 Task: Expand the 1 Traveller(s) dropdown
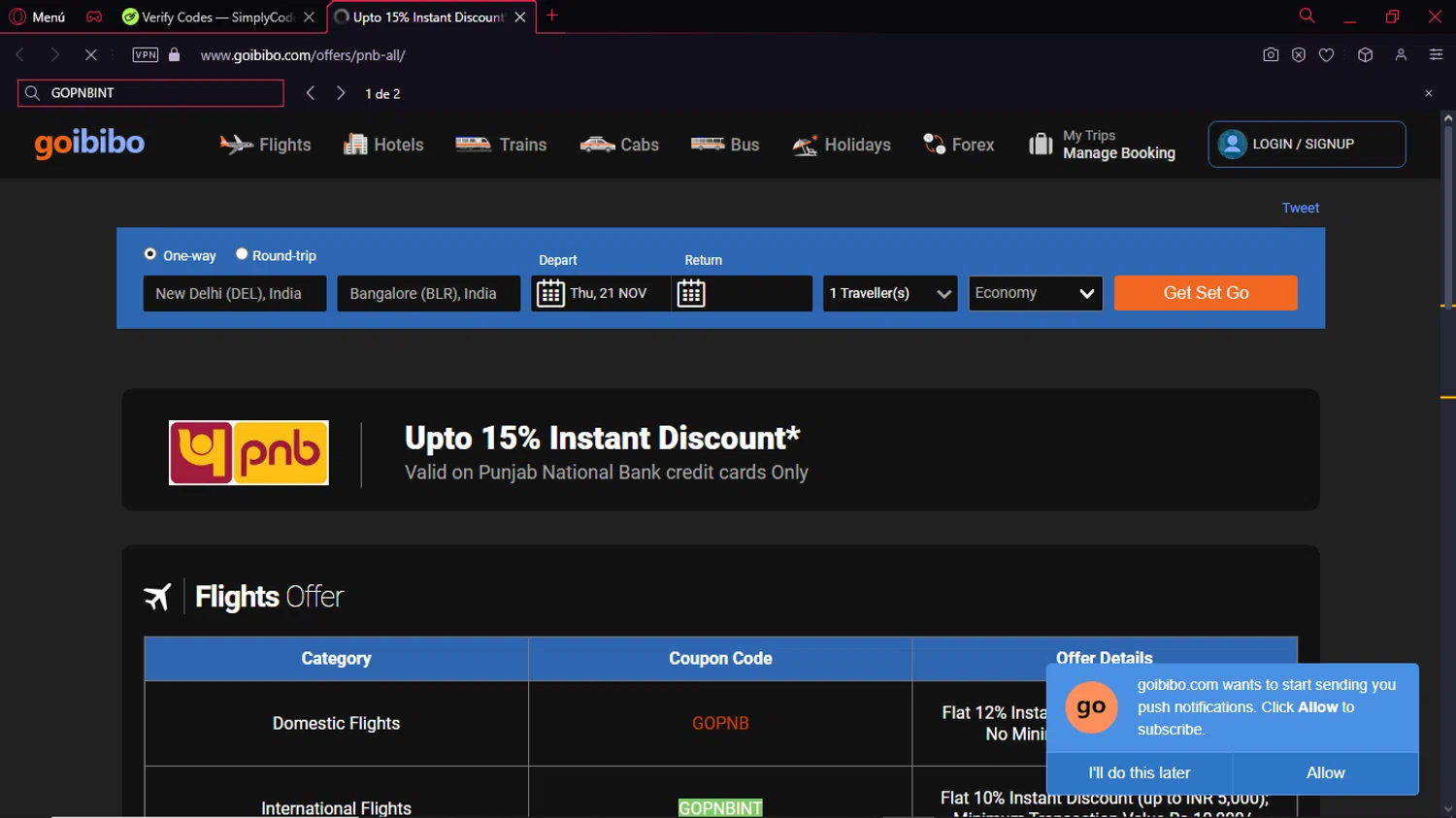click(890, 293)
